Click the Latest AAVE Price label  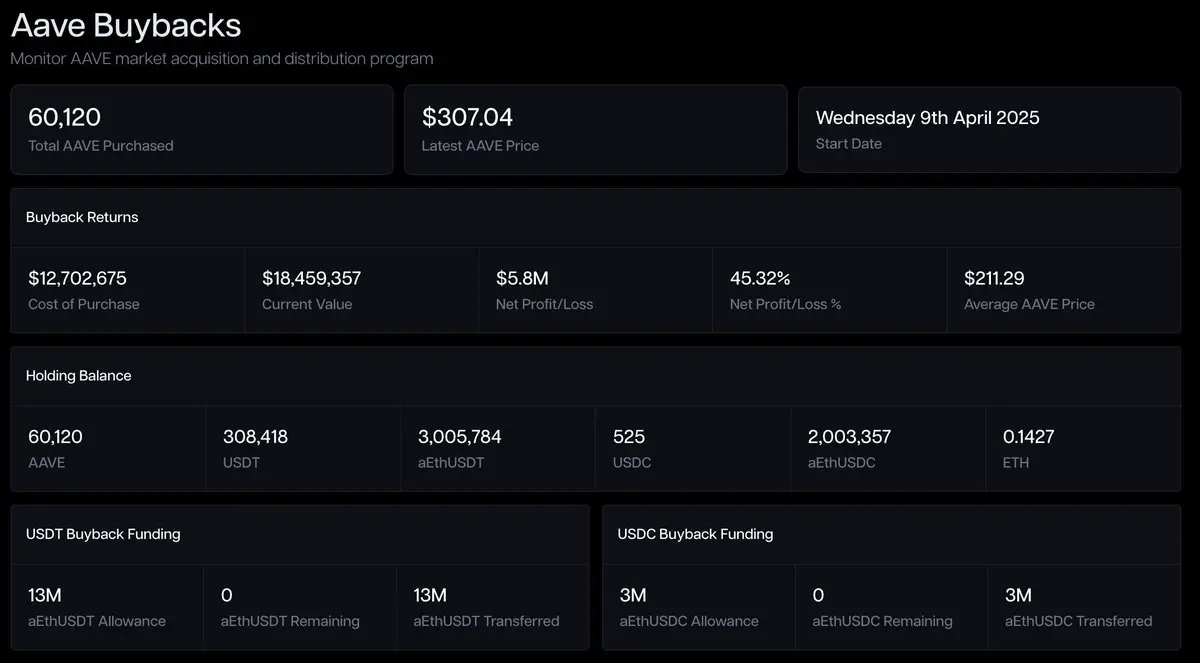[x=481, y=146]
